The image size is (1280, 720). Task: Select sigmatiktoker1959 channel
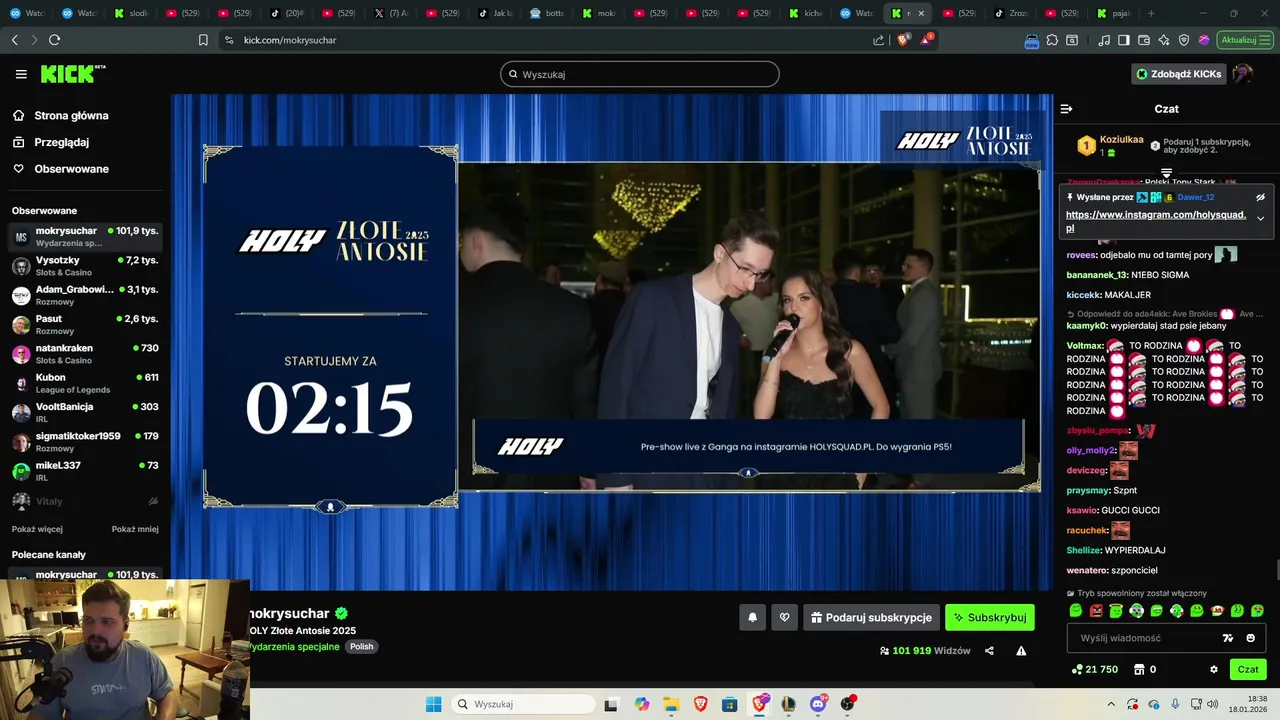point(85,441)
